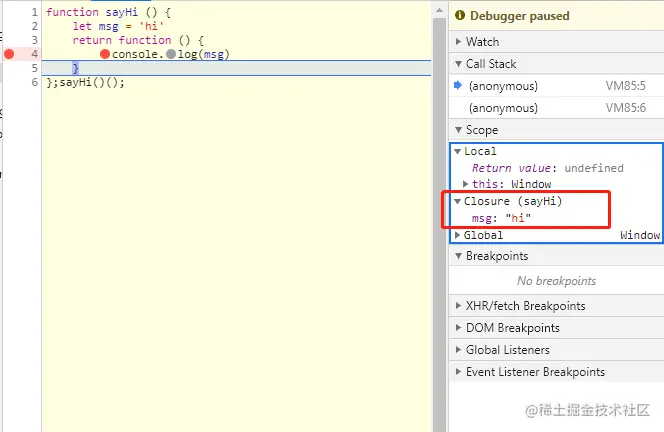
Task: Click the 'hi' string literal on line 2
Action: [x=151, y=26]
